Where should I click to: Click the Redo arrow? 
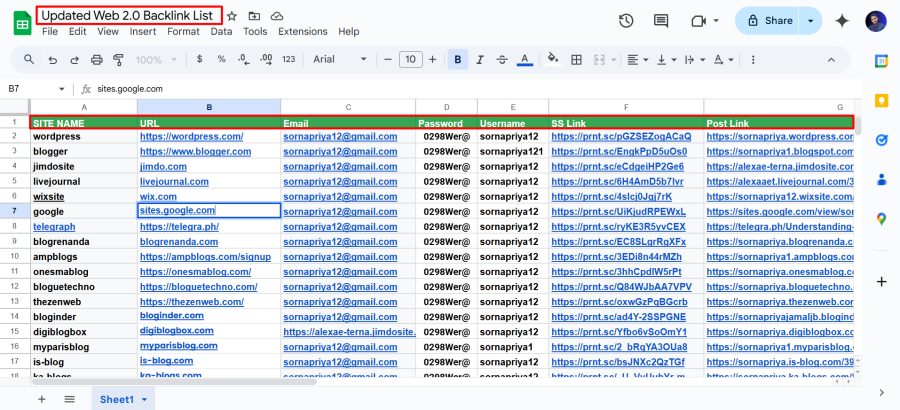point(75,60)
